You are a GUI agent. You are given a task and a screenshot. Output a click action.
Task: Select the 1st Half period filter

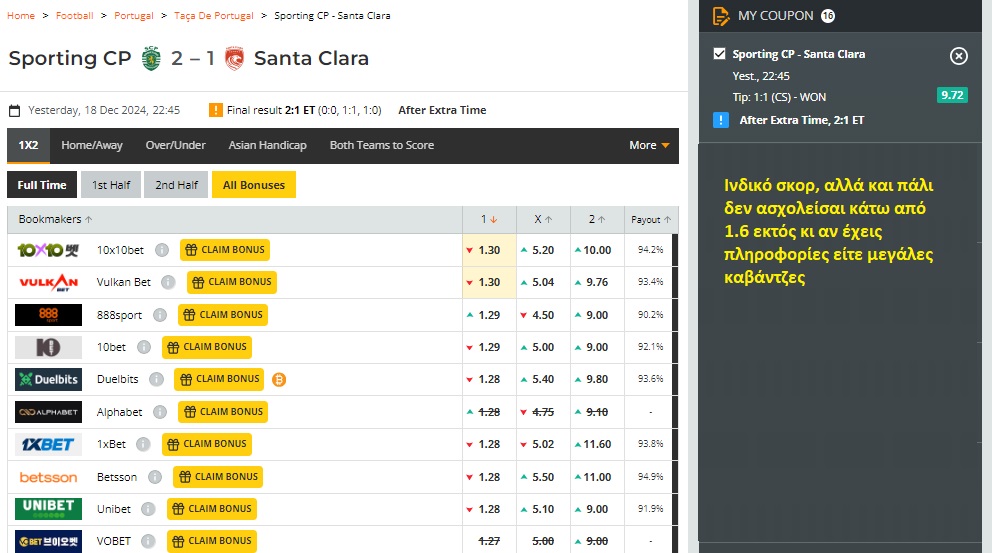click(111, 185)
